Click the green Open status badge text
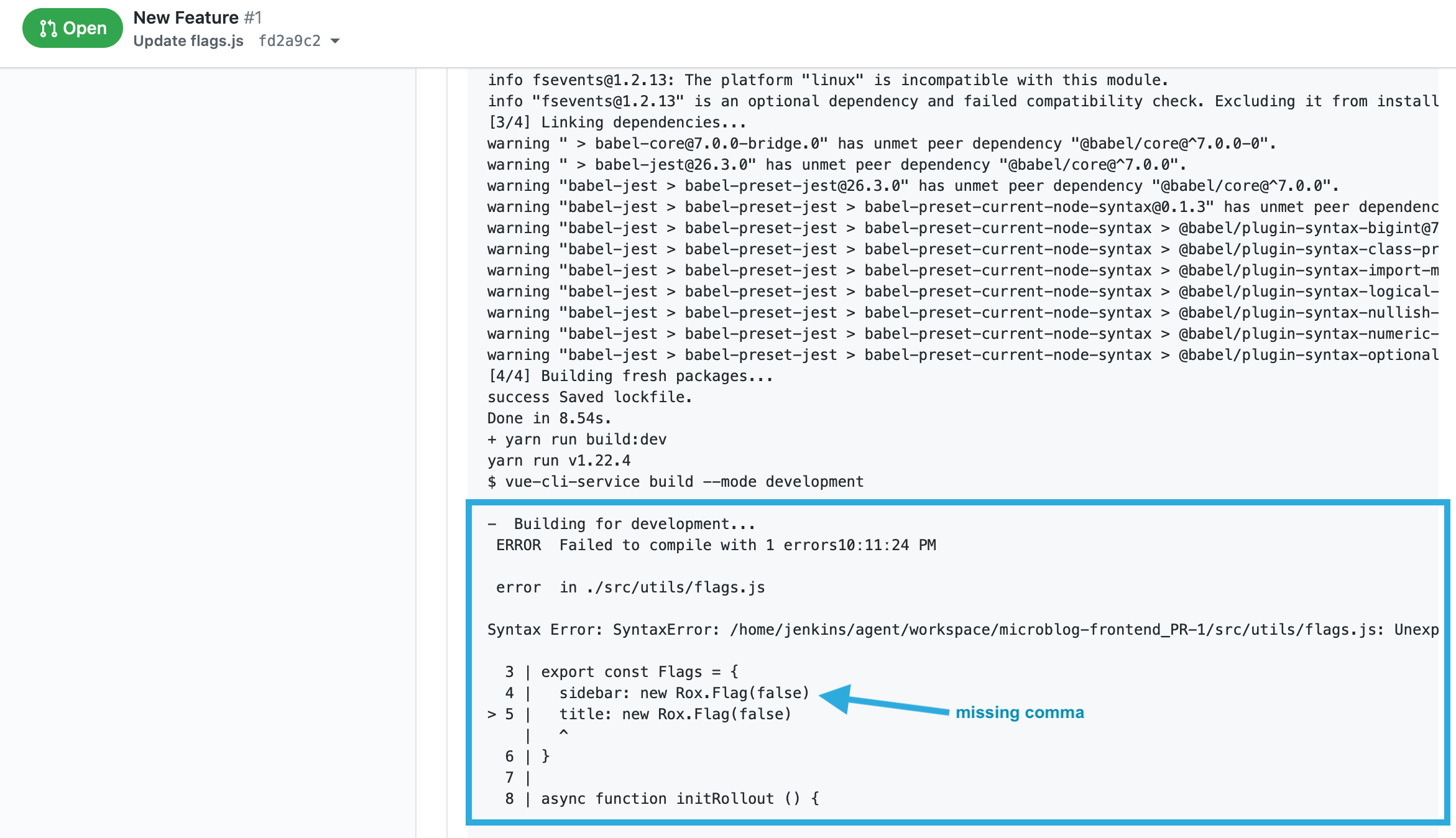 (85, 29)
